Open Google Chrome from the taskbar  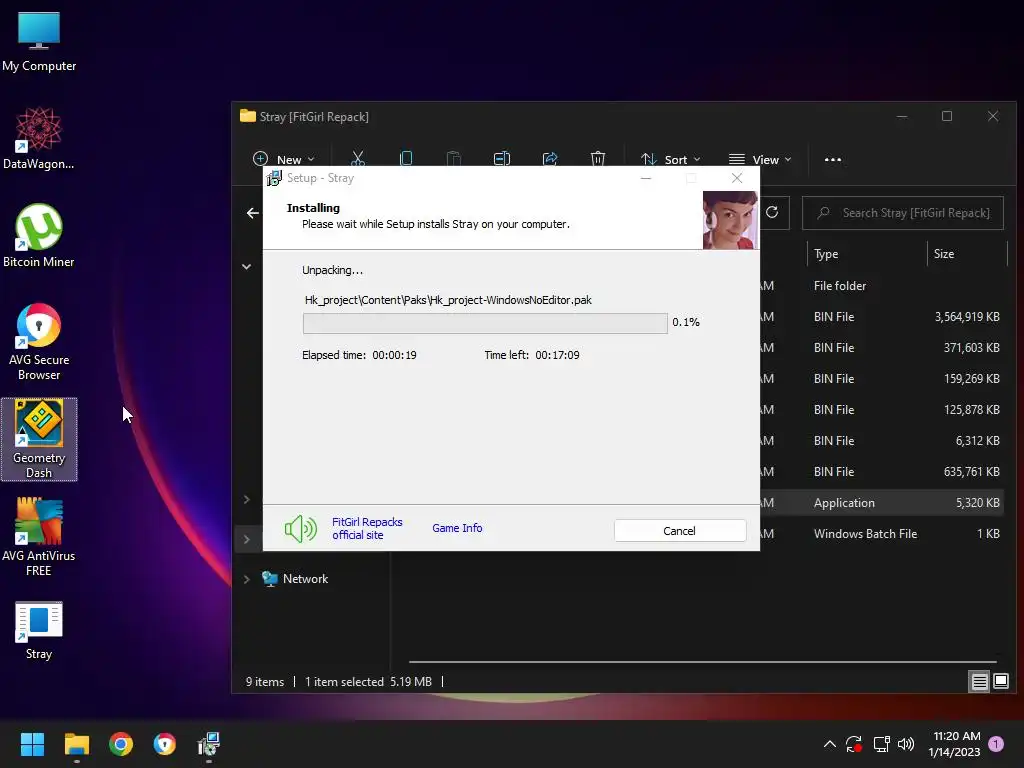[x=121, y=744]
